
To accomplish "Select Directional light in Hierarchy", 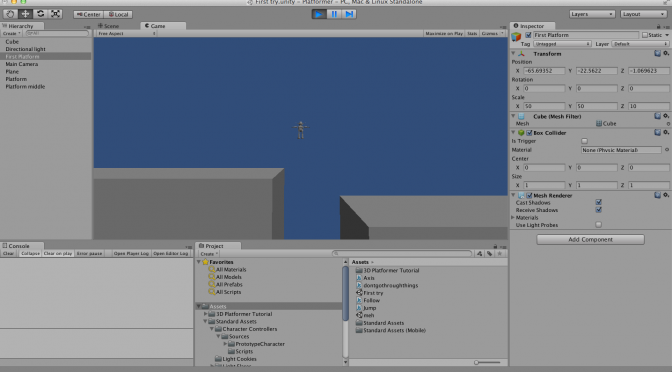I will point(25,49).
